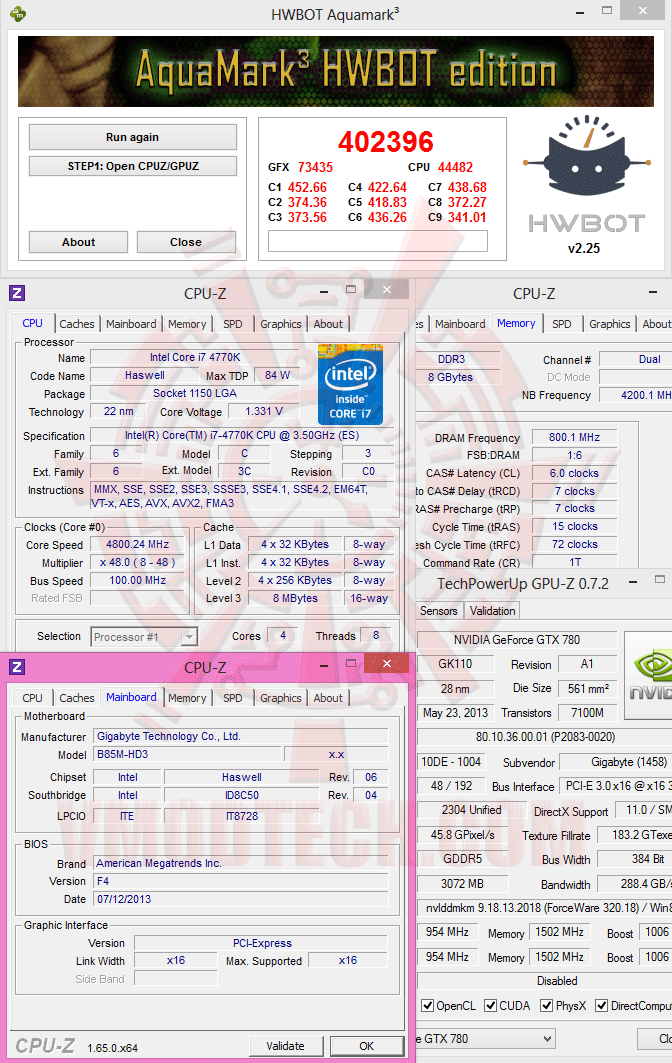Toggle the DirectCompute checkbox in GPU-Z
The image size is (672, 1063).
[601, 1005]
